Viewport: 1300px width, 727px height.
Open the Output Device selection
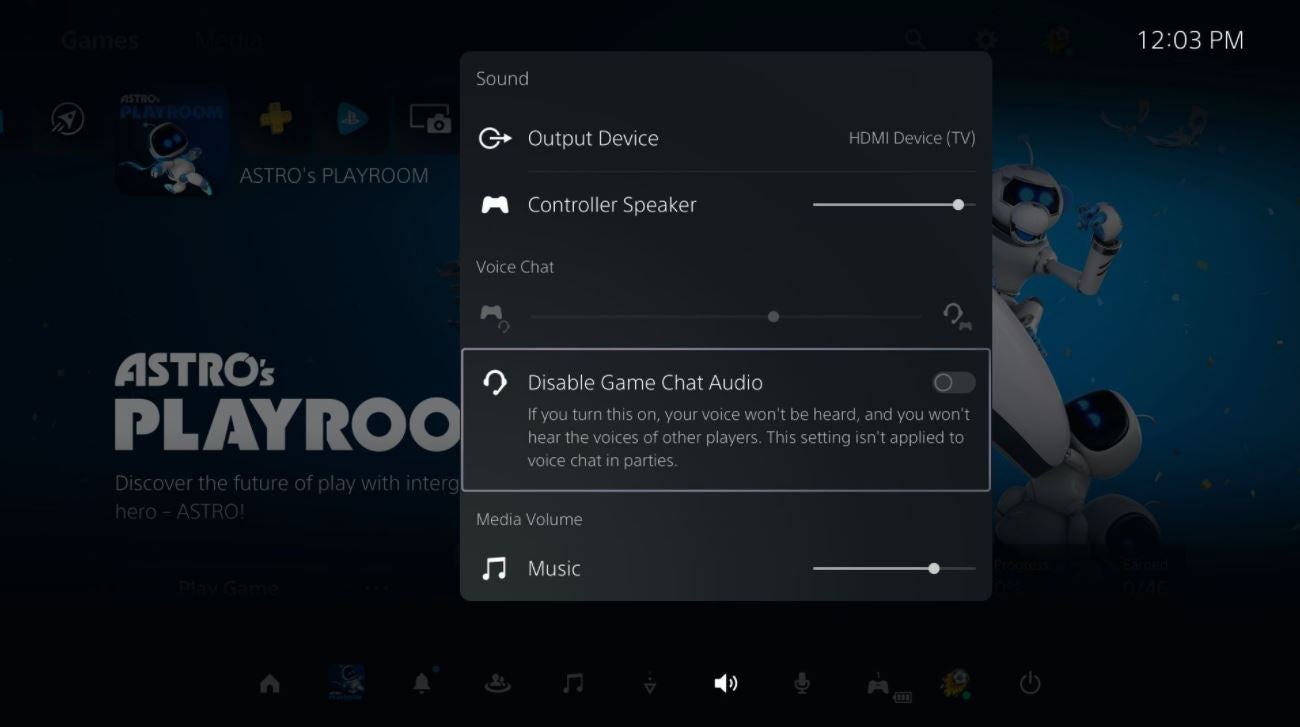tap(593, 139)
